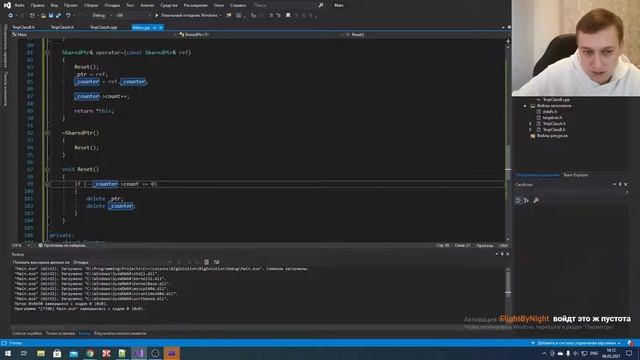This screenshot has width=640, height=360.
Task: Open the Сборка menu
Action: pos(91,5)
